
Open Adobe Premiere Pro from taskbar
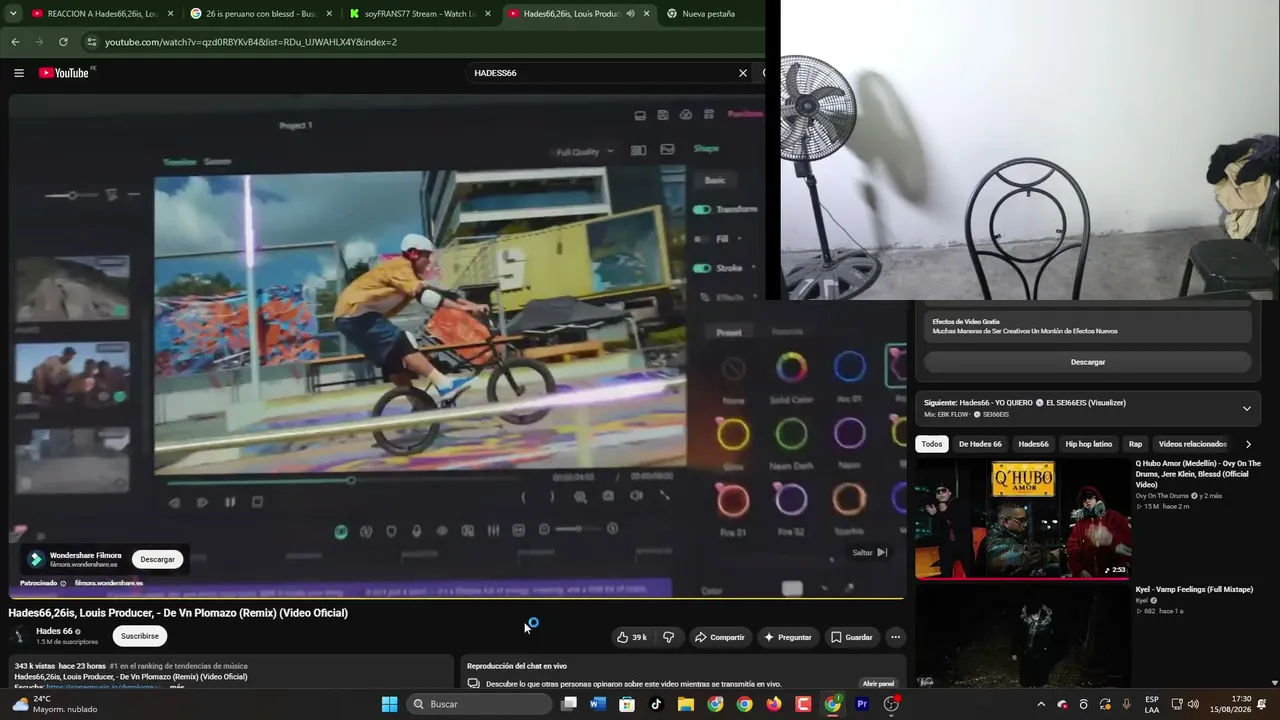(x=861, y=704)
